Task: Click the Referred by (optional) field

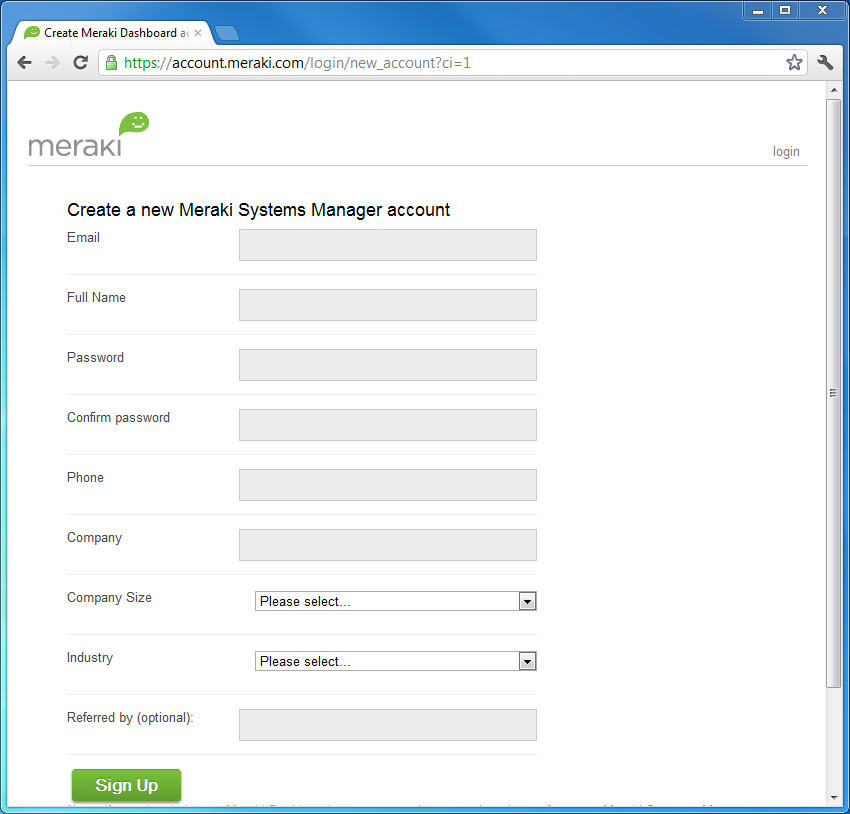Action: click(388, 725)
